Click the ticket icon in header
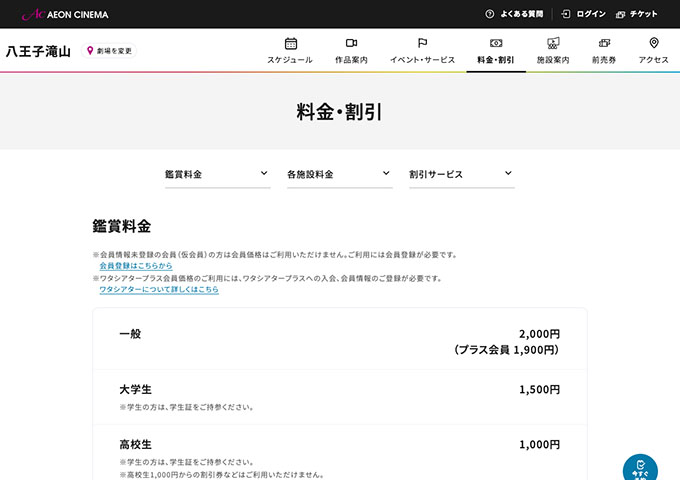 coord(620,15)
